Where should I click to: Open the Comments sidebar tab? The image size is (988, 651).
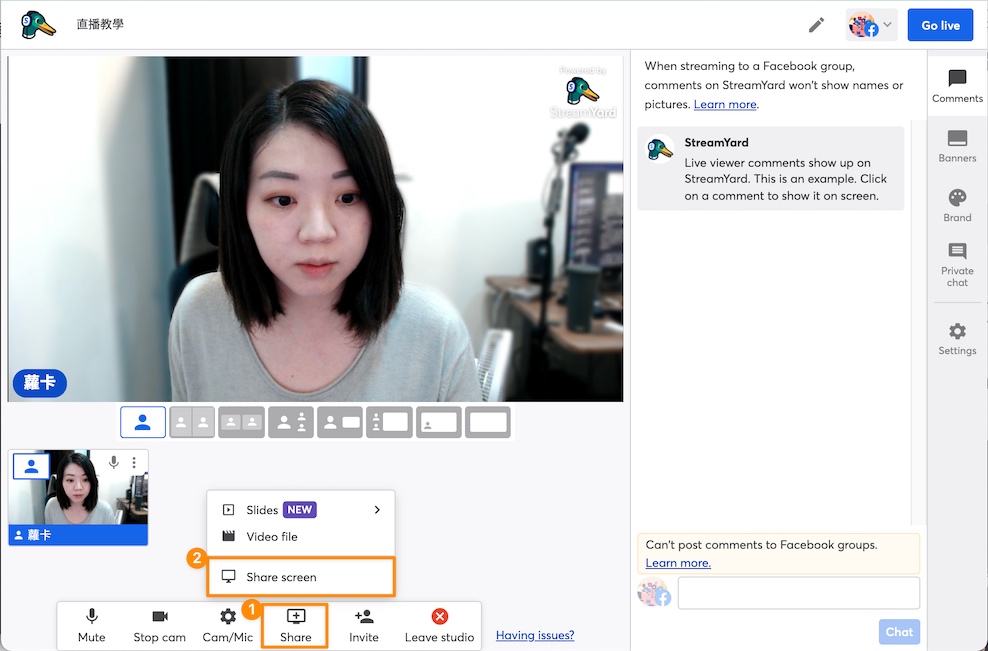tap(957, 86)
